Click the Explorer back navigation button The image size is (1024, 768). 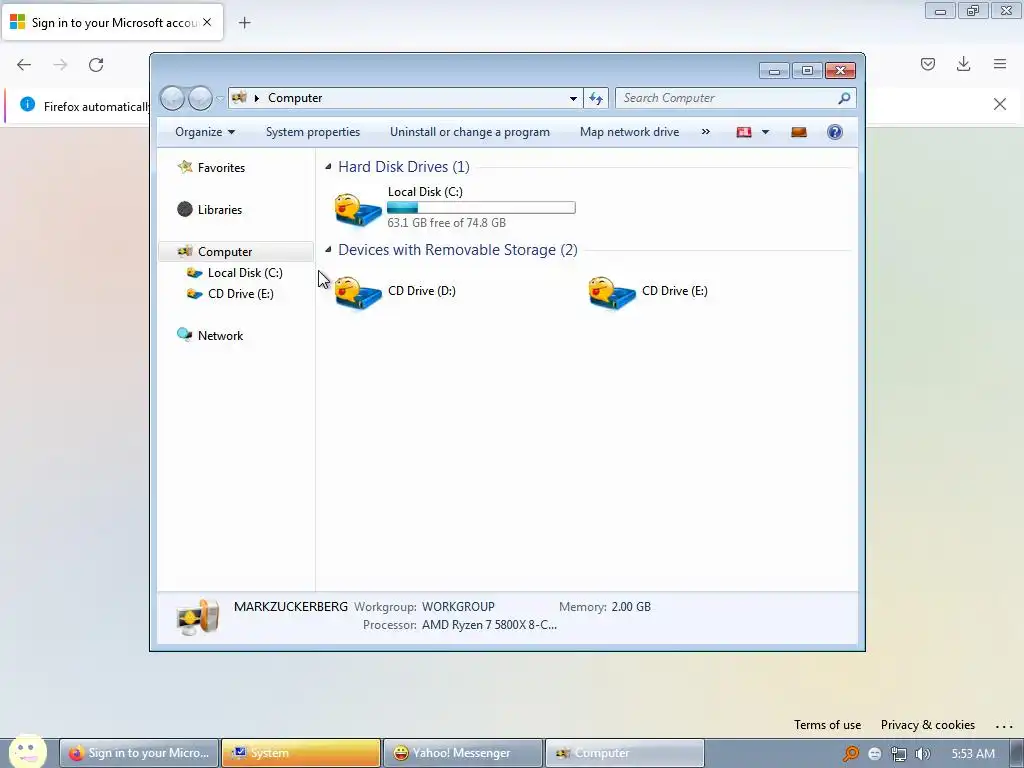172,98
